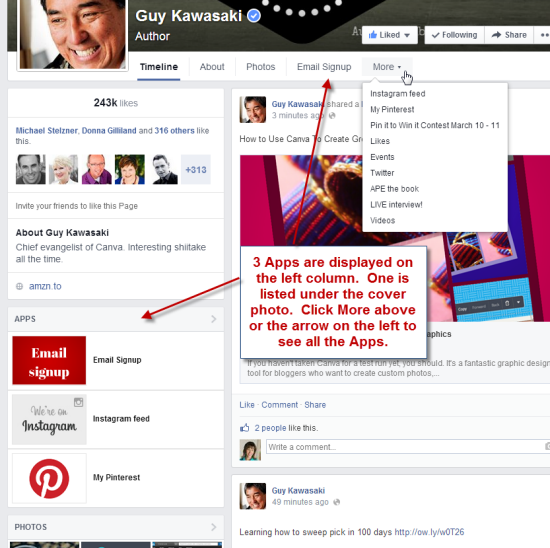This screenshot has width=550, height=548.
Task: Click the globe icon beside 3 minutes ago
Action: [x=332, y=115]
